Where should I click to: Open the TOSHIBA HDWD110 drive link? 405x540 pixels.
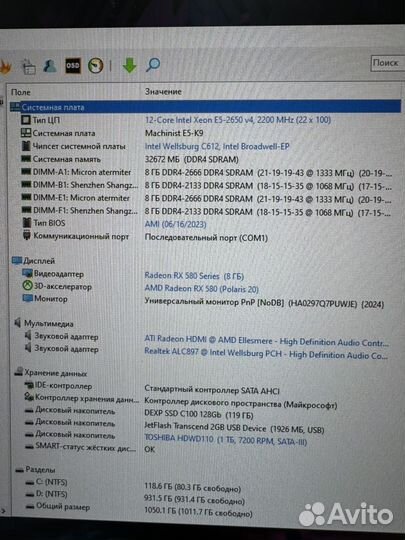click(225, 440)
